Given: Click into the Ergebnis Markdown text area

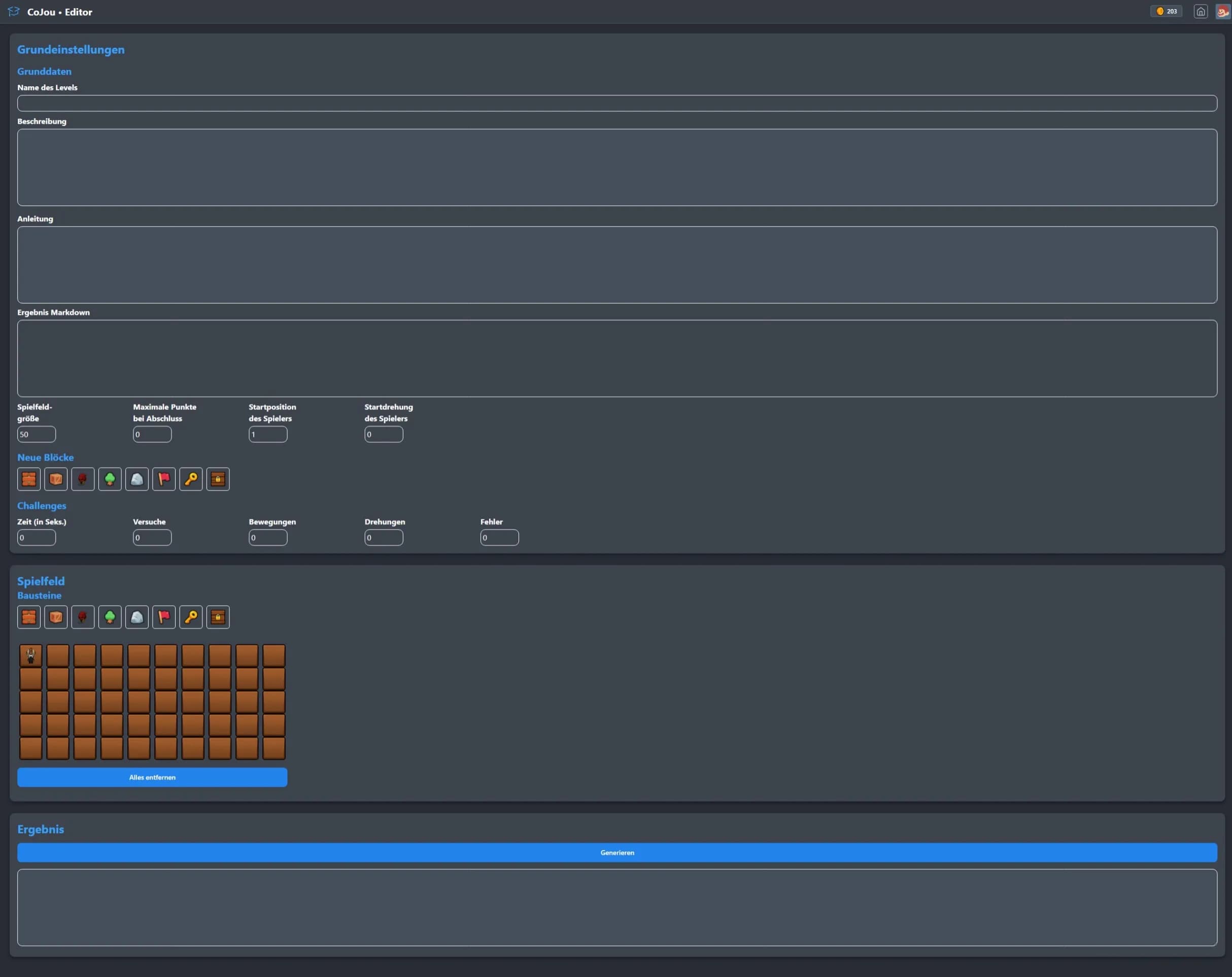Looking at the screenshot, I should [x=617, y=358].
